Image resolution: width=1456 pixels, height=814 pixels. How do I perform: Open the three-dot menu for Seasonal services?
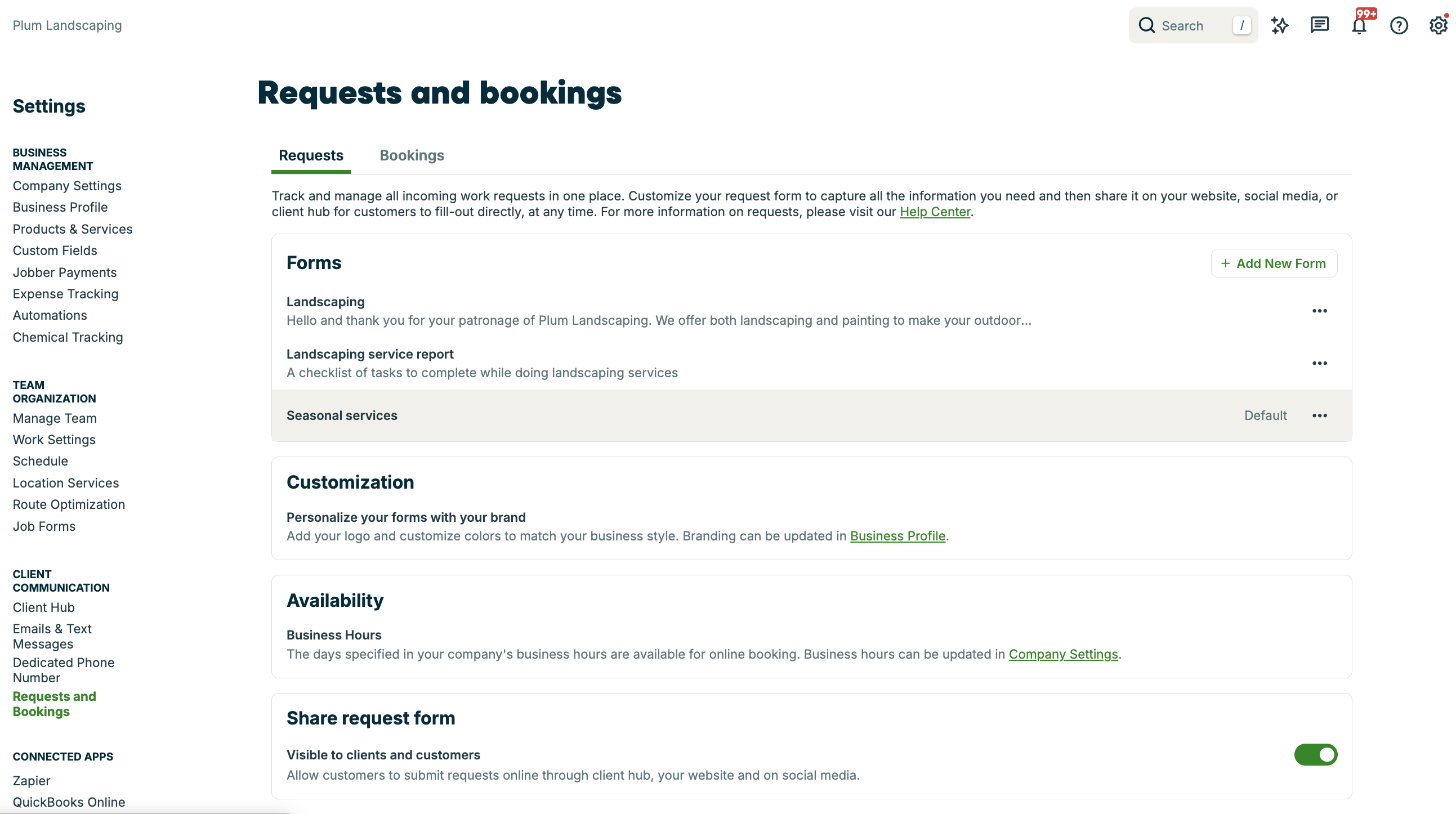[x=1320, y=415]
